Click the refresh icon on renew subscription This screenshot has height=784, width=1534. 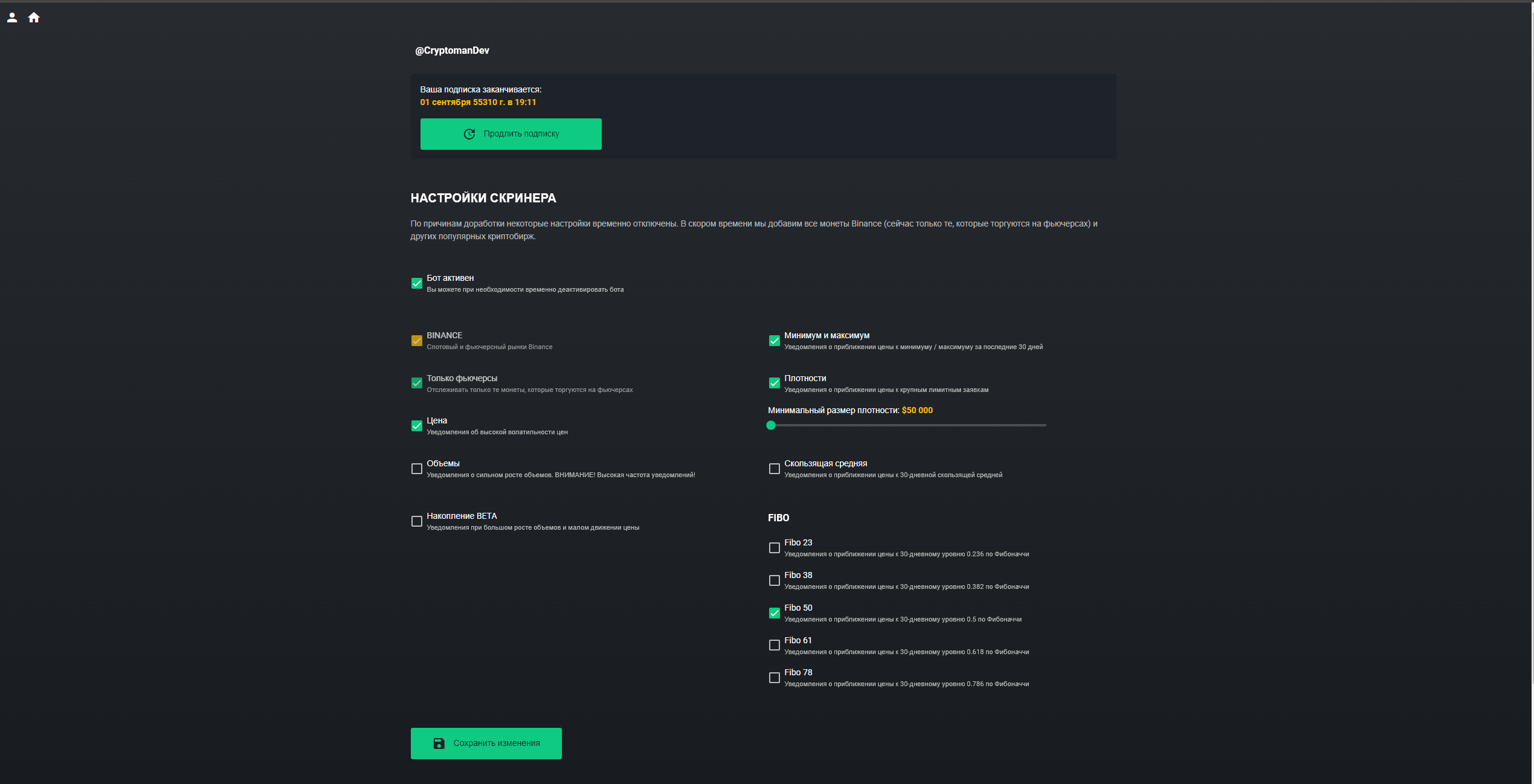(469, 134)
